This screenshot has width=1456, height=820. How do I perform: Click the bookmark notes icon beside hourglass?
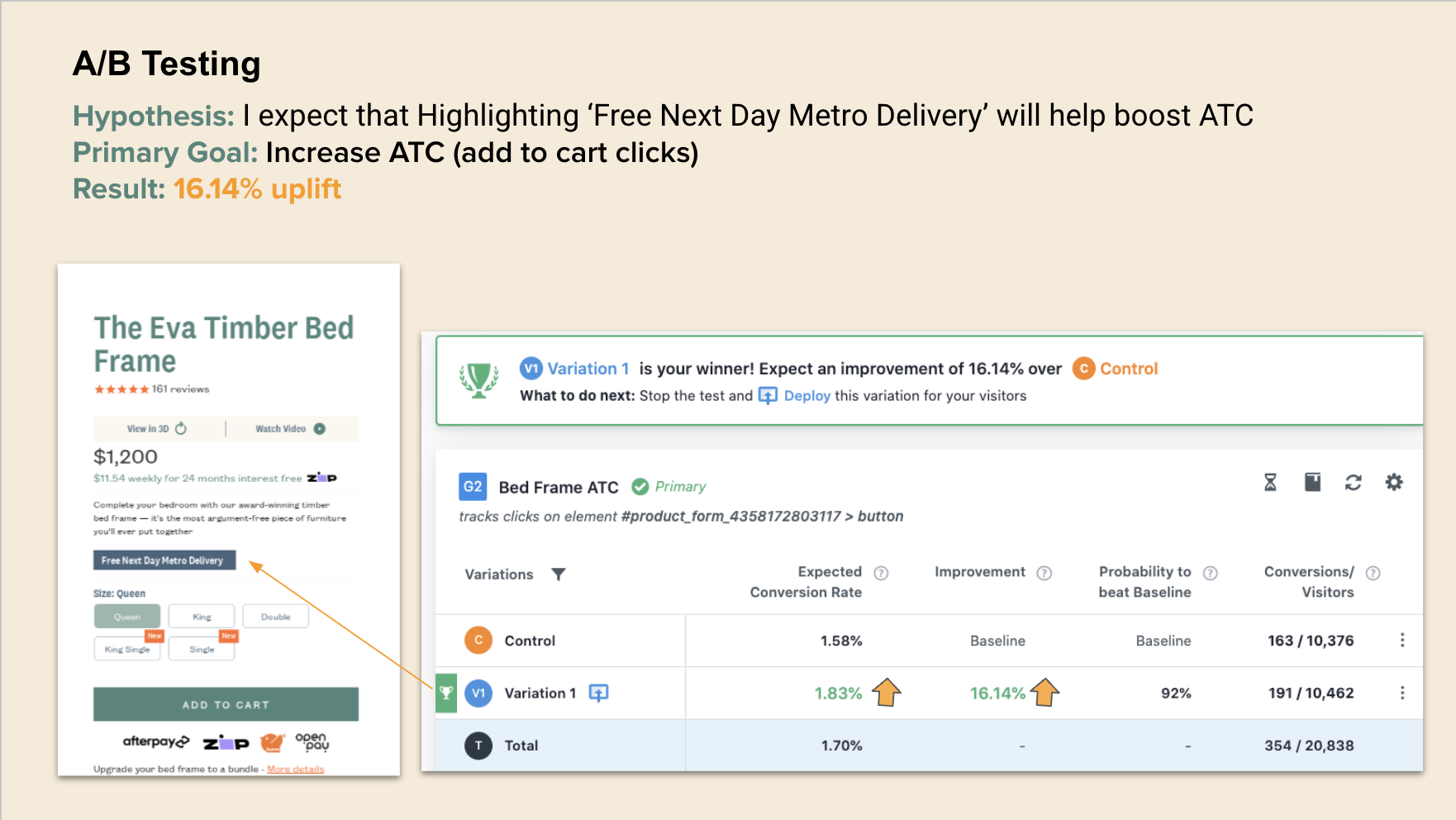click(1312, 482)
